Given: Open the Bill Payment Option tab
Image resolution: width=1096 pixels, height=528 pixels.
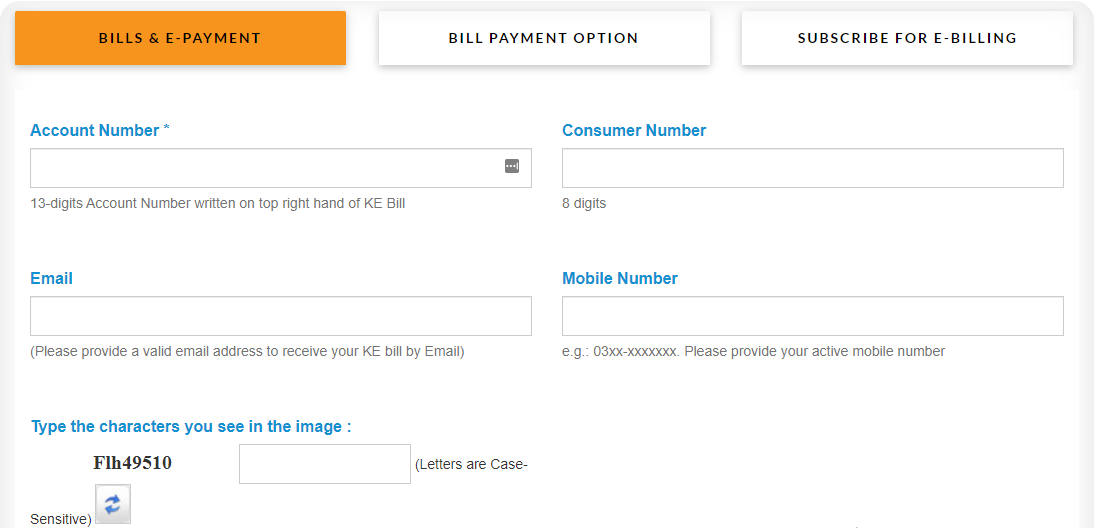Looking at the screenshot, I should (x=544, y=38).
